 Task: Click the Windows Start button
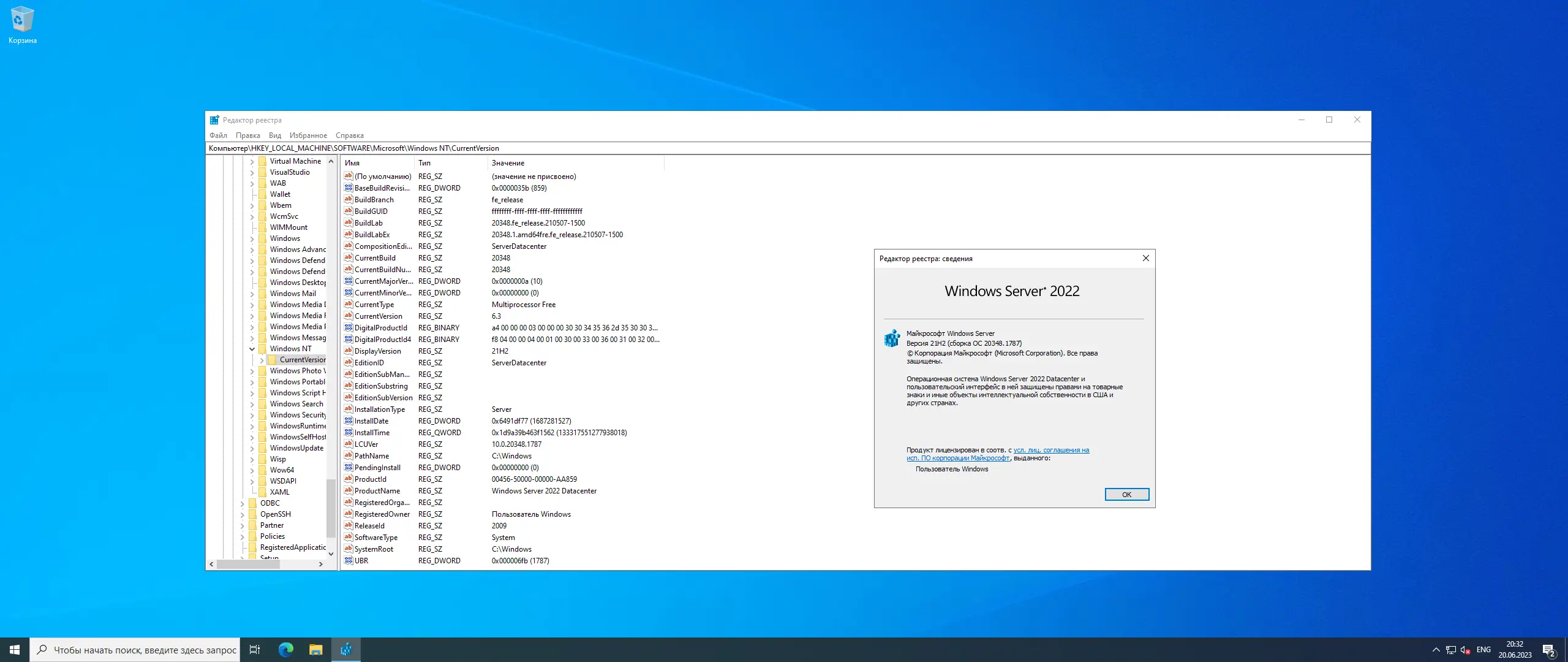tap(15, 650)
